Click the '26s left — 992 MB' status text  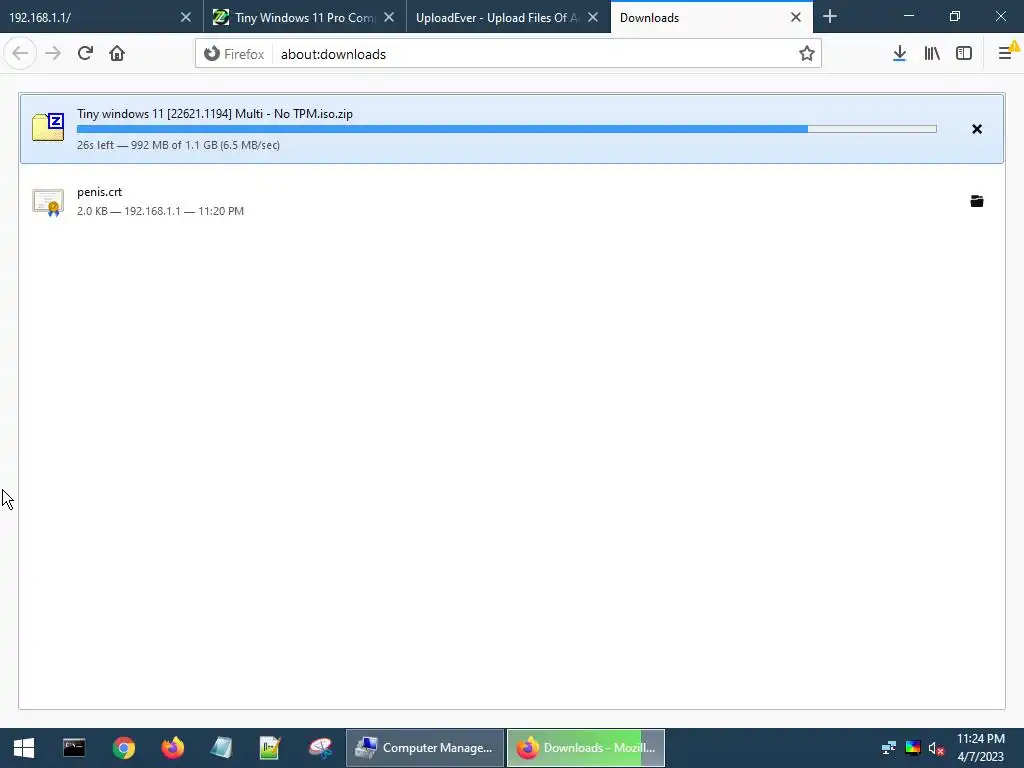[178, 145]
